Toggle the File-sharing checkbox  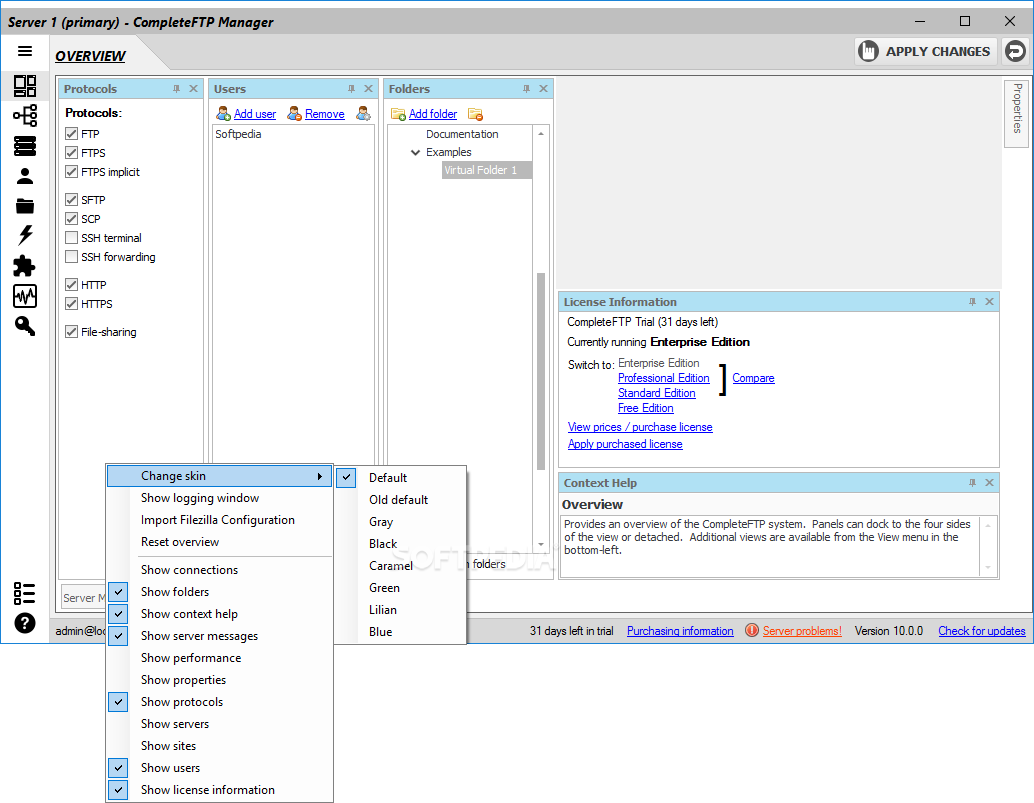tap(72, 332)
